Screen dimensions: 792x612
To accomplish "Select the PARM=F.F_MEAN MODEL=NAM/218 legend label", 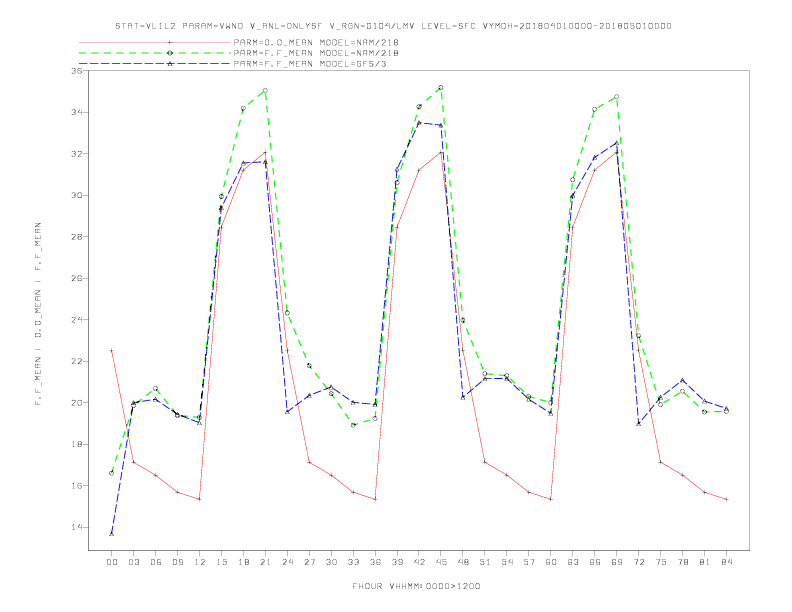I will pyautogui.click(x=316, y=53).
